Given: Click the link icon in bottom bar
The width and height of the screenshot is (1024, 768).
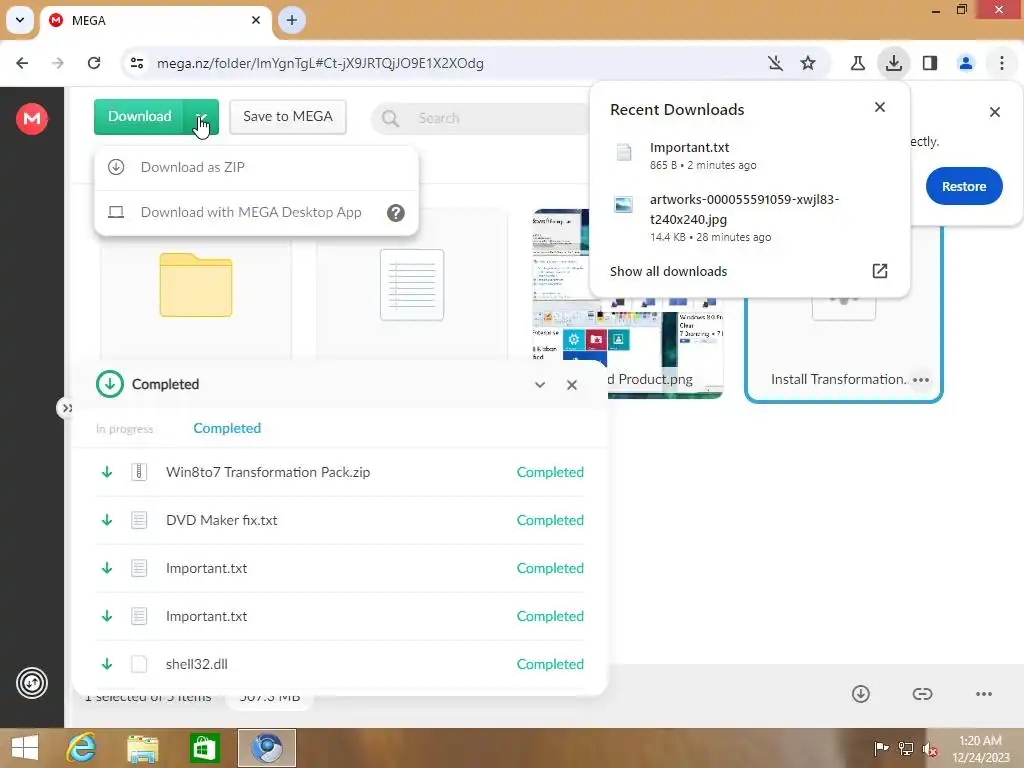Looking at the screenshot, I should point(922,694).
